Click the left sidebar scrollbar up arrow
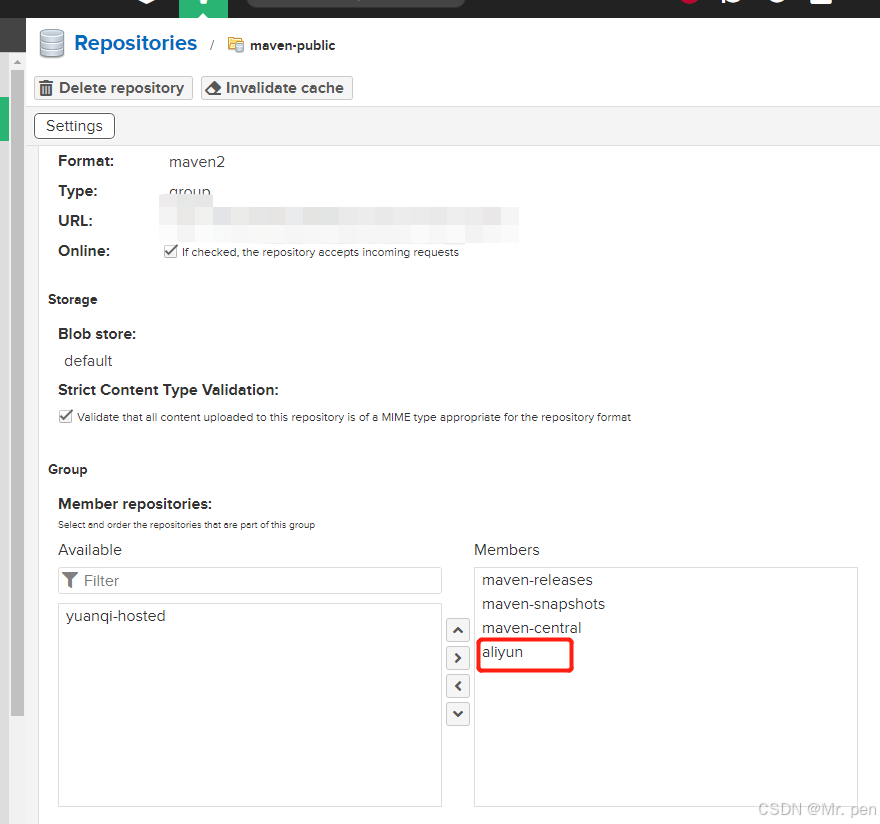 tap(17, 62)
